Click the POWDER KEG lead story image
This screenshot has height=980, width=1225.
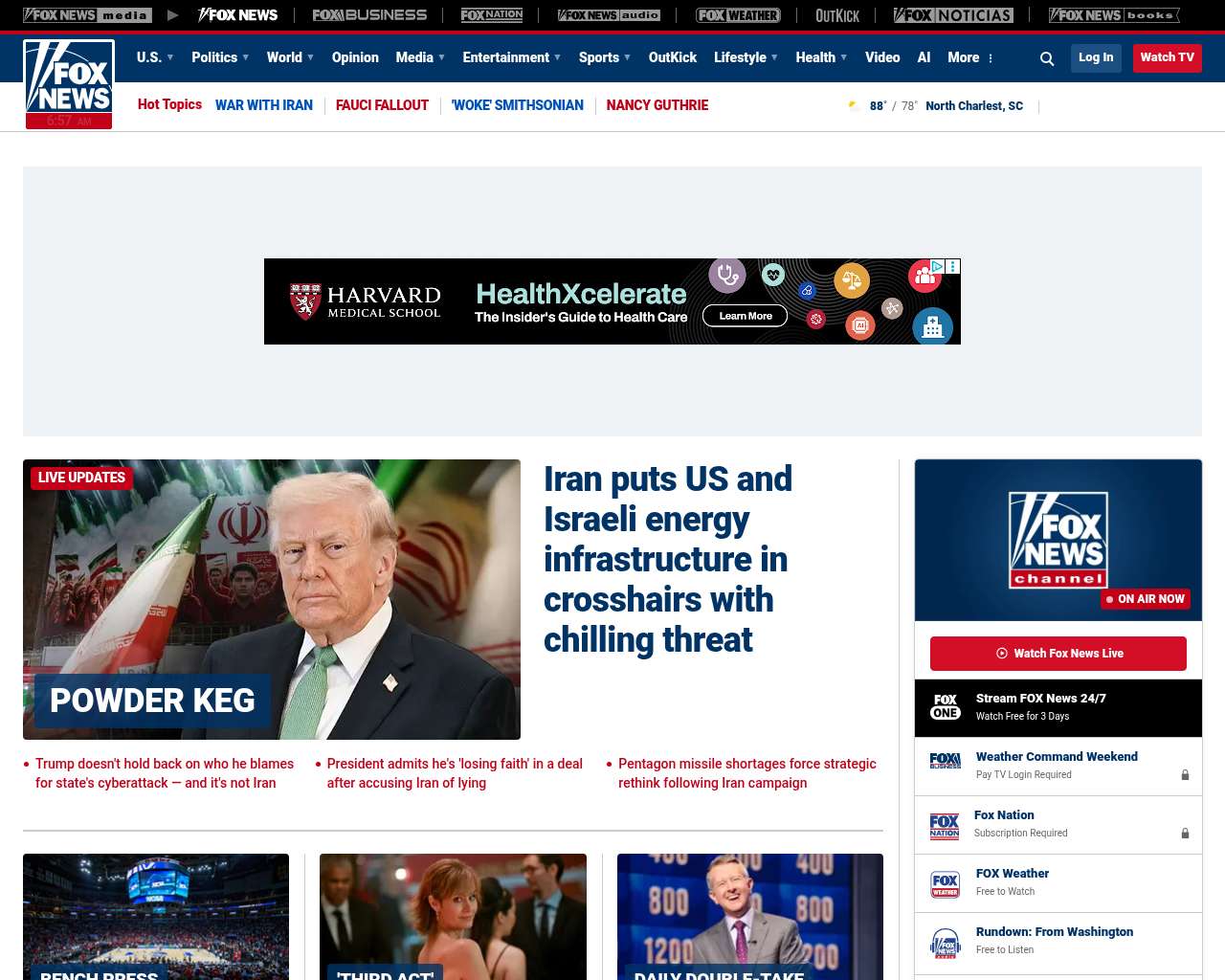point(272,599)
